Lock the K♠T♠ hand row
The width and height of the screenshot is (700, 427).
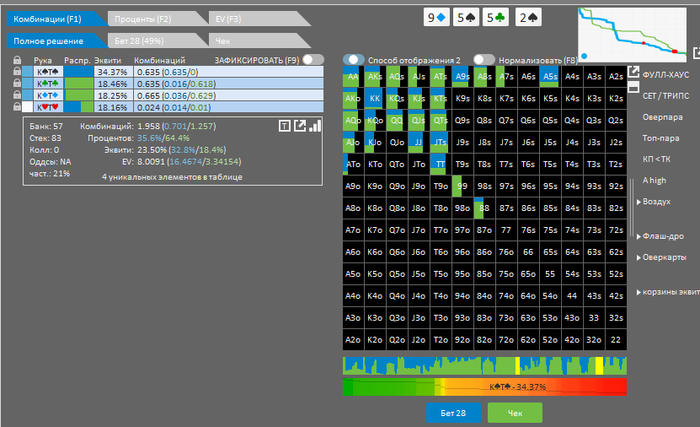[17, 71]
